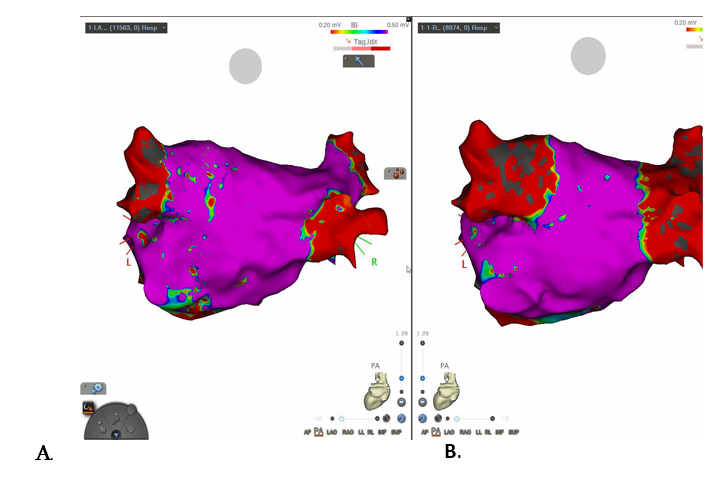Toggle the blue sphere button in right panel
This screenshot has height=493, width=727.
[x=422, y=418]
